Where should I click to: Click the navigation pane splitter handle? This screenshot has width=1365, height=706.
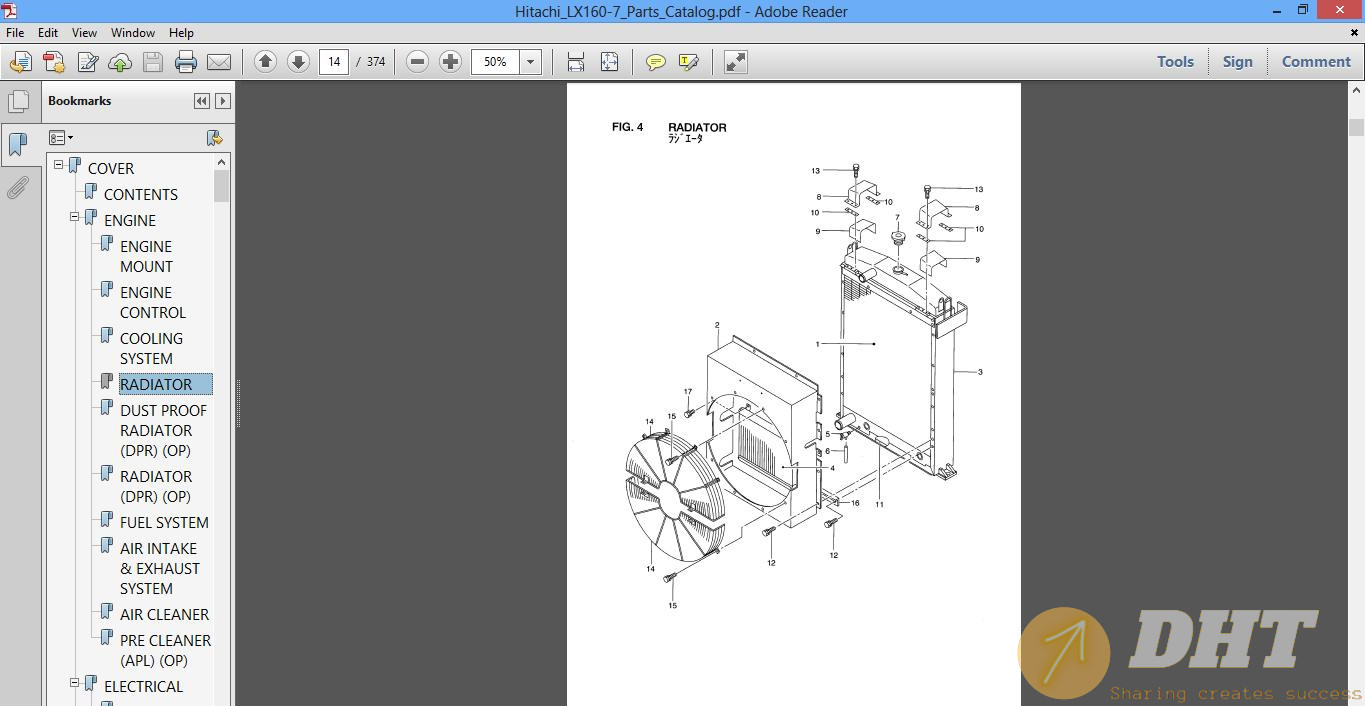238,403
